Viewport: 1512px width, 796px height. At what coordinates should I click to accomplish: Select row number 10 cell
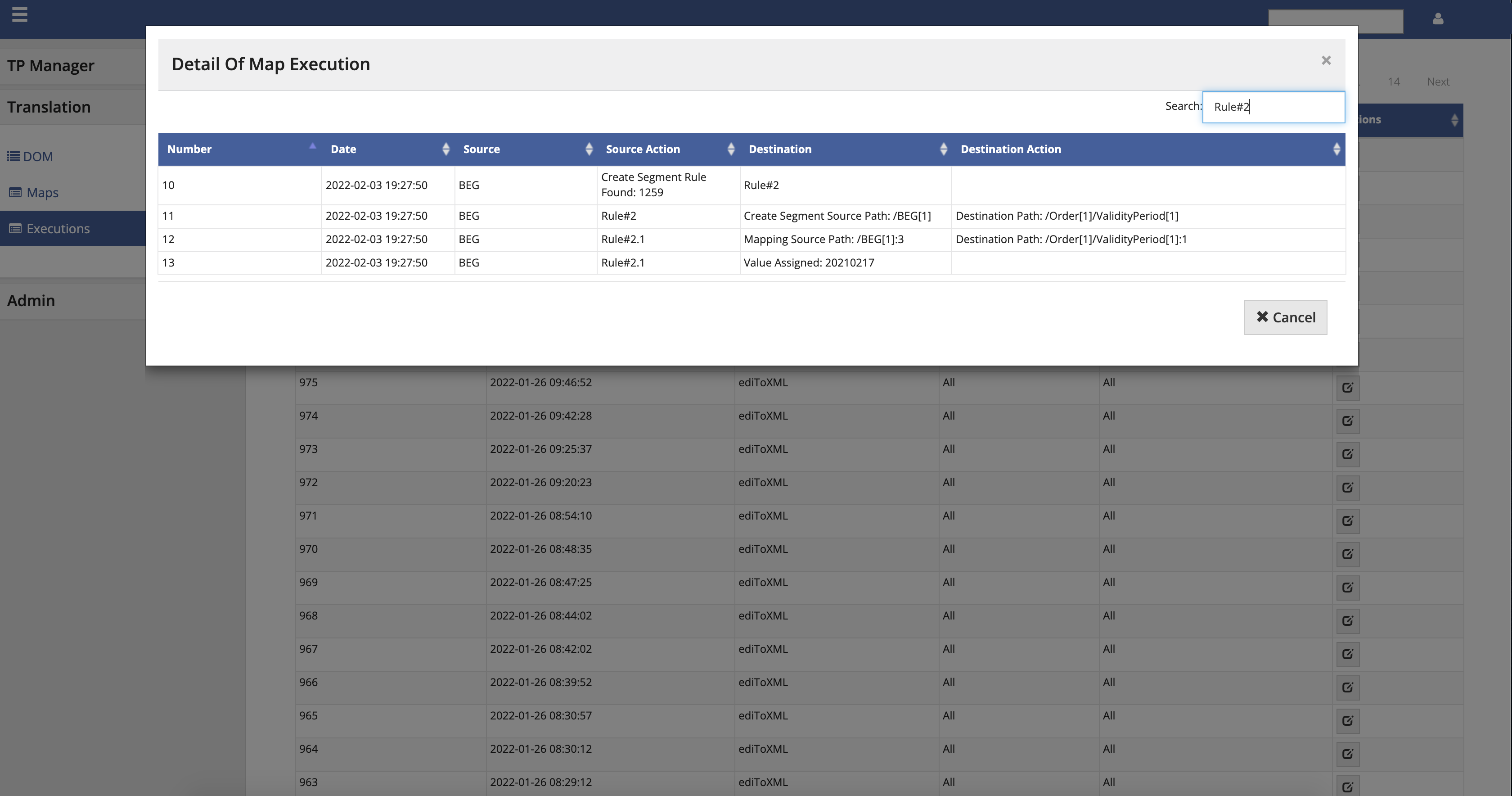[x=239, y=185]
